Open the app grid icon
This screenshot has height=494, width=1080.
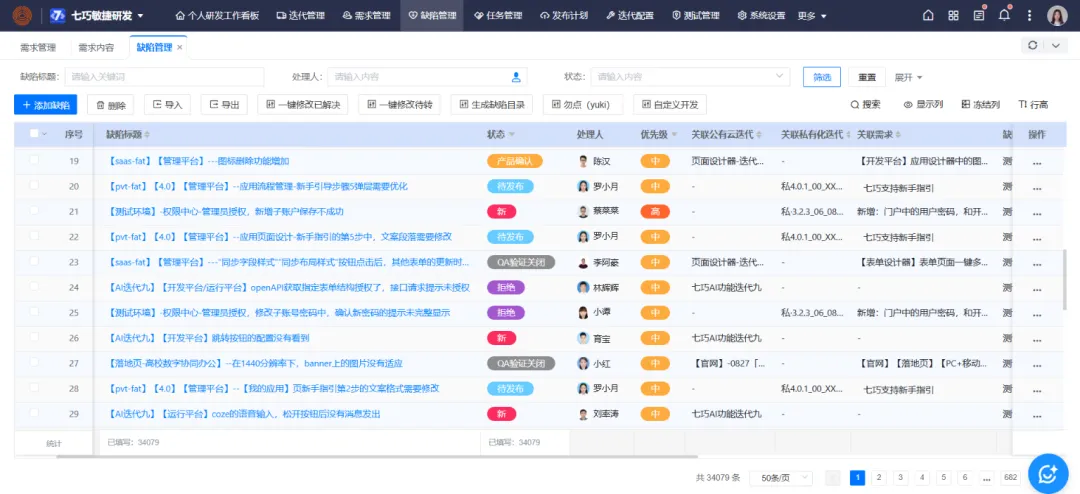(x=953, y=16)
